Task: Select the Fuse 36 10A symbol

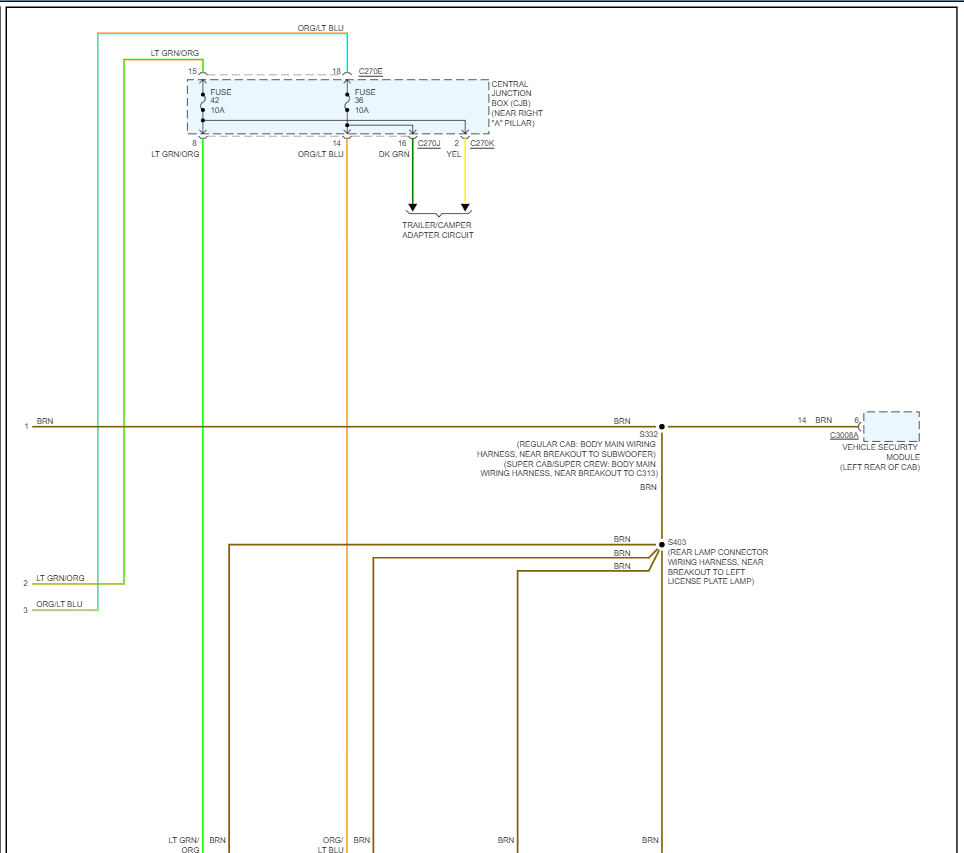Action: pyautogui.click(x=347, y=101)
